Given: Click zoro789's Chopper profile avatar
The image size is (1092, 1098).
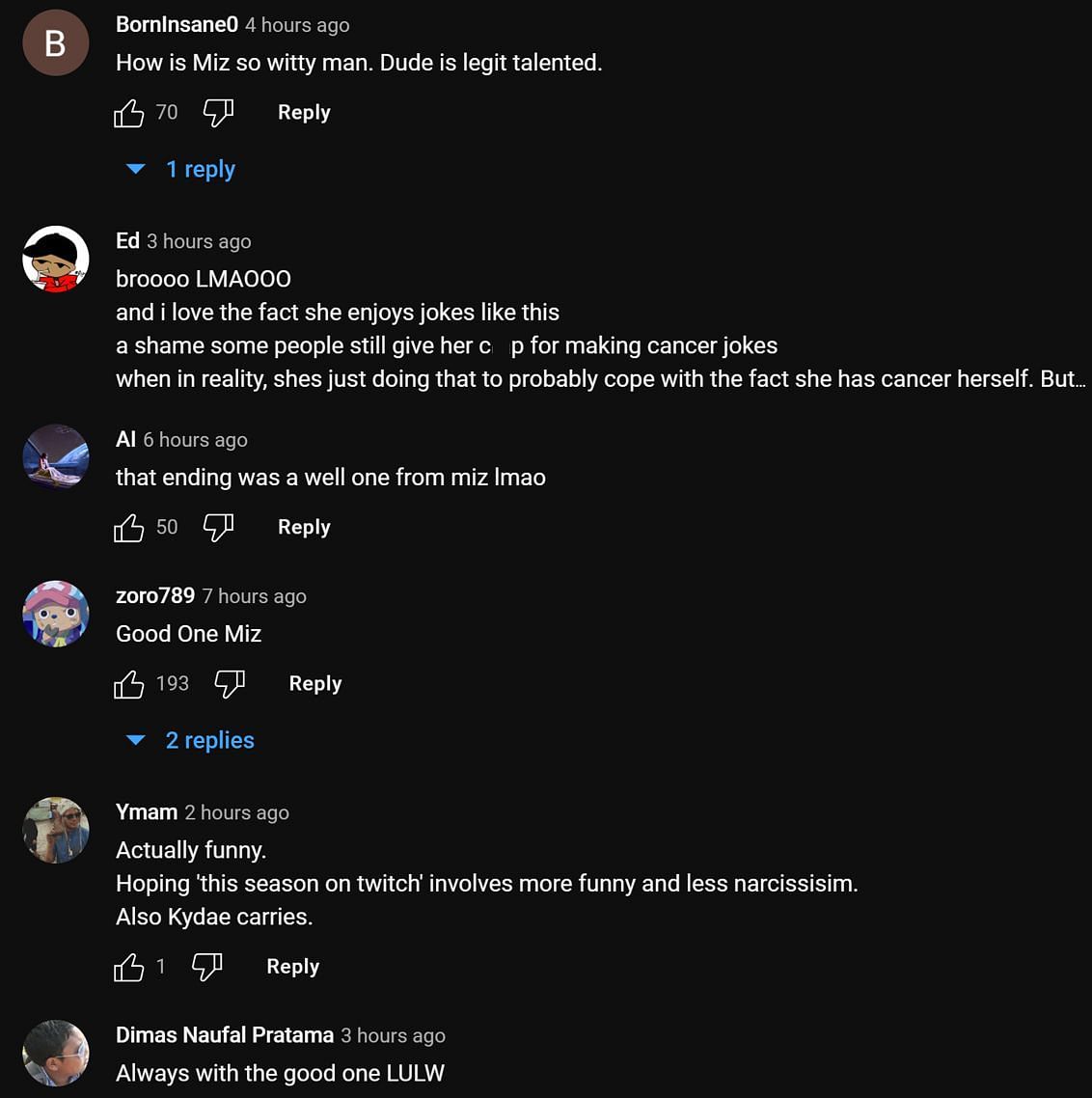Looking at the screenshot, I should pos(56,614).
